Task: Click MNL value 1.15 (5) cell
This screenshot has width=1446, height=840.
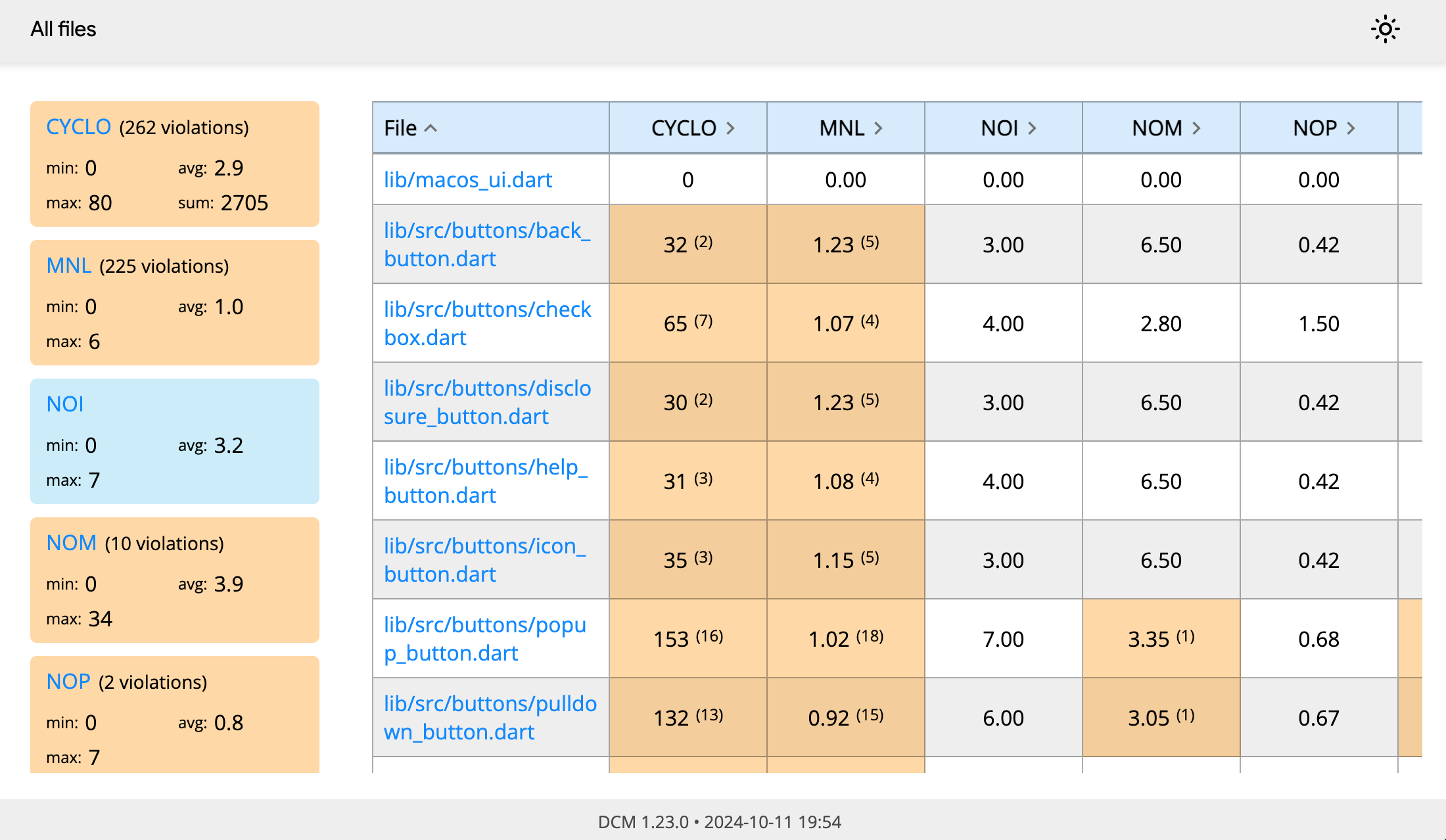Action: click(x=846, y=559)
